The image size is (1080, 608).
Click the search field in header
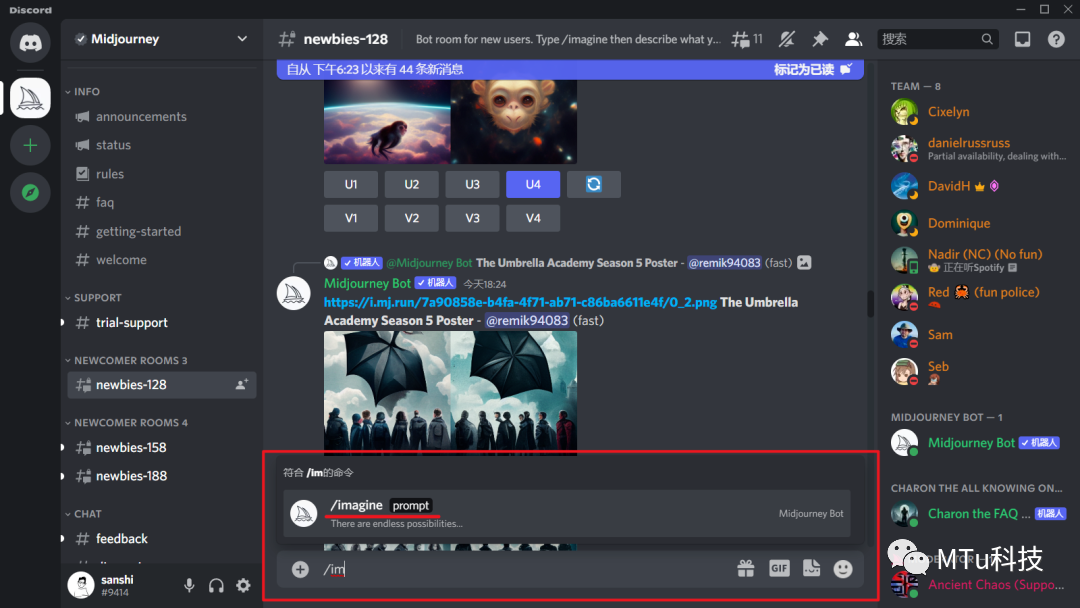(937, 39)
